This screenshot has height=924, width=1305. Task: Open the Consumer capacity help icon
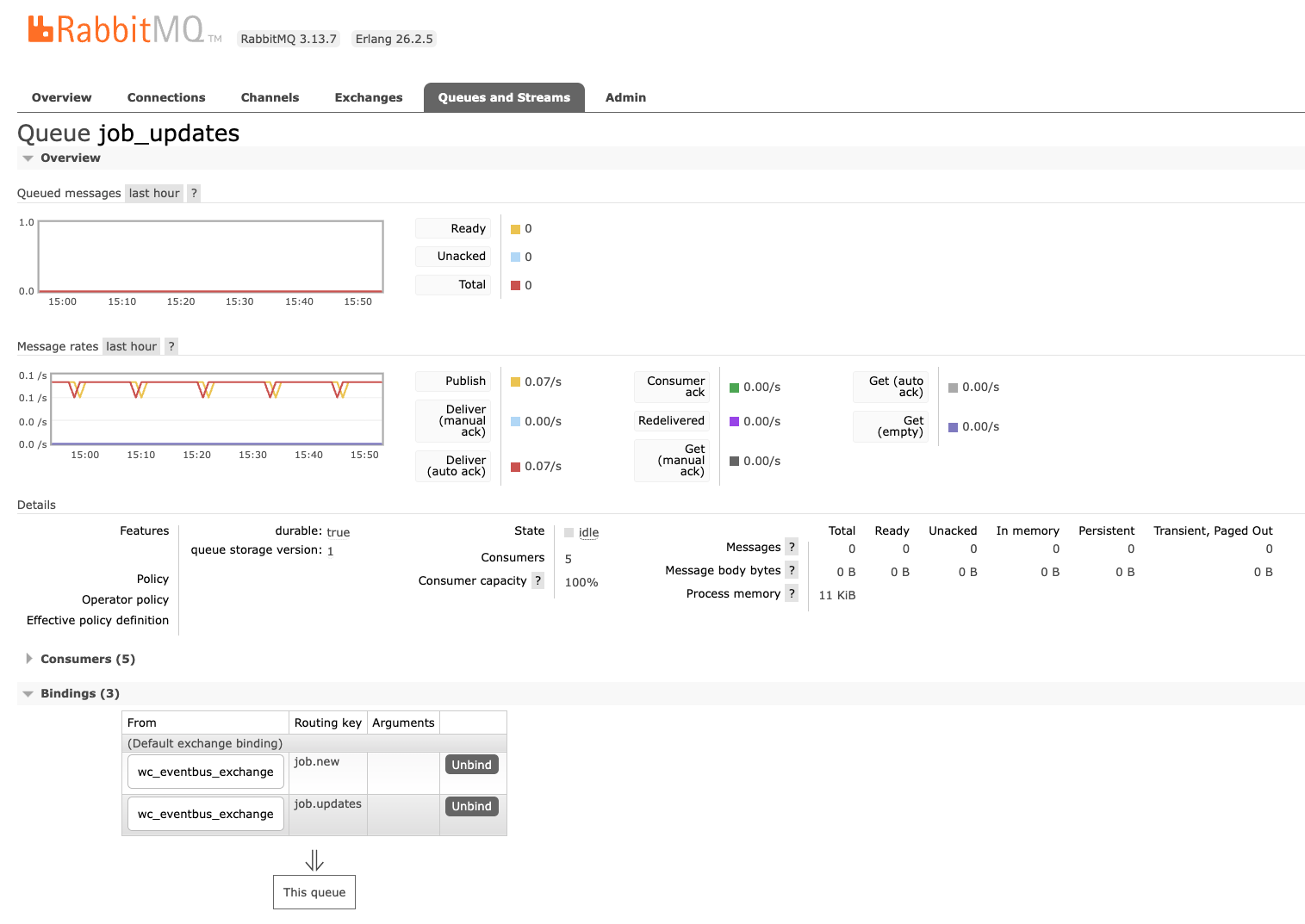538,580
